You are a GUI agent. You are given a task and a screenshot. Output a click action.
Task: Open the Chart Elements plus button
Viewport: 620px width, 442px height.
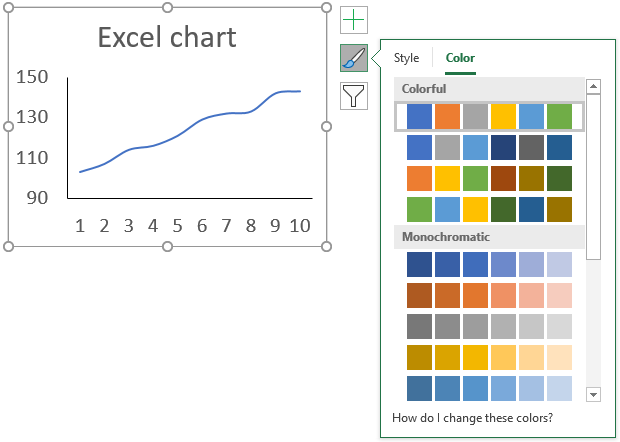[354, 20]
